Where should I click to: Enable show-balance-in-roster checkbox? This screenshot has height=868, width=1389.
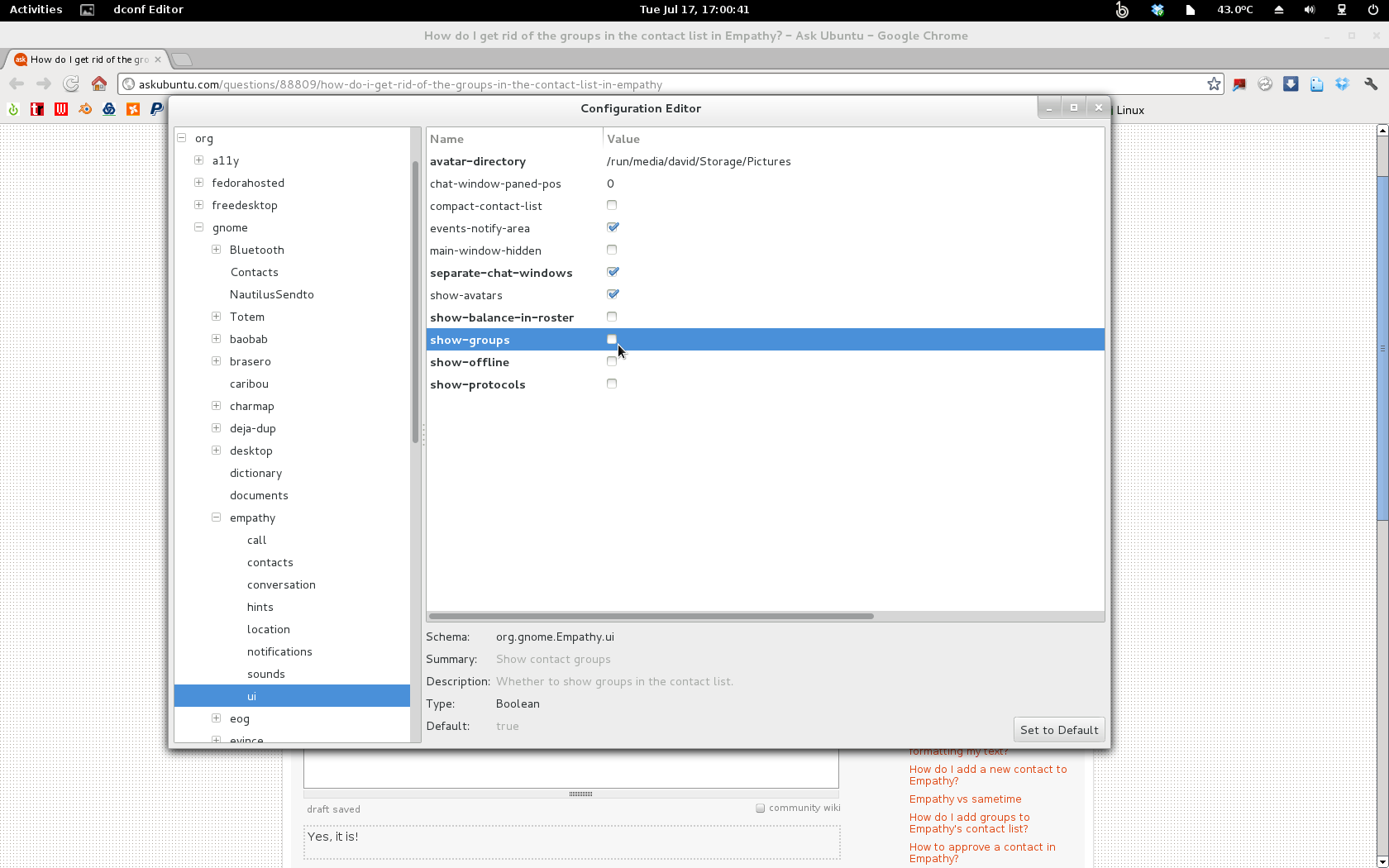(x=612, y=317)
